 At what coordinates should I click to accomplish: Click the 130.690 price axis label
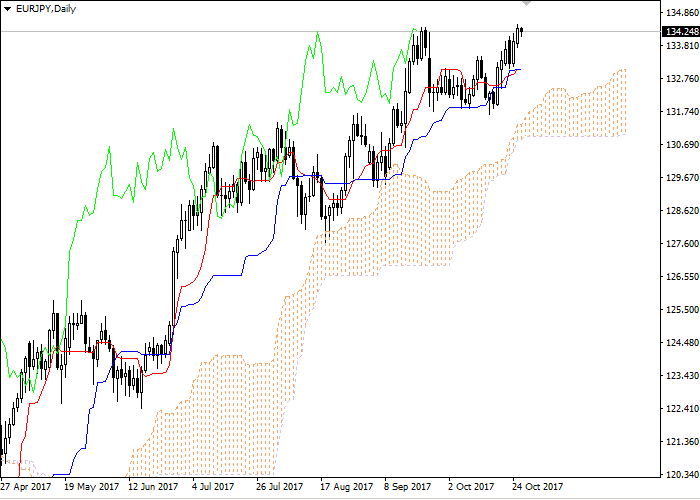pos(682,145)
